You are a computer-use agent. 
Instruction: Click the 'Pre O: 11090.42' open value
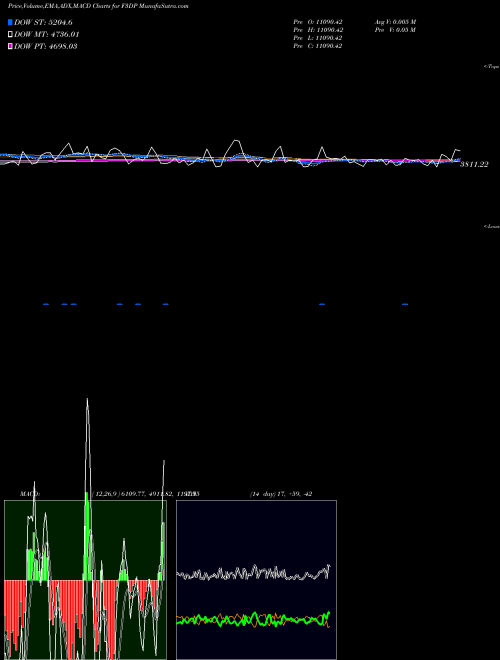pyautogui.click(x=318, y=22)
